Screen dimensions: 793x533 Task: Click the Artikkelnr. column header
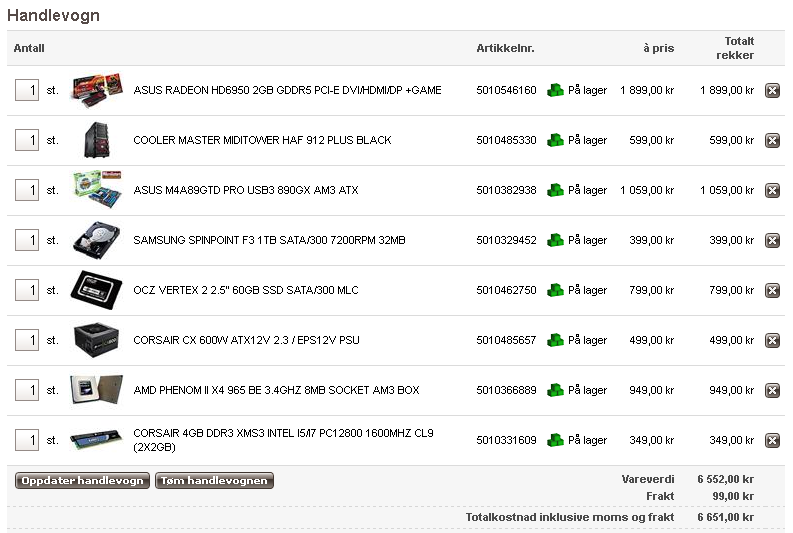click(505, 48)
